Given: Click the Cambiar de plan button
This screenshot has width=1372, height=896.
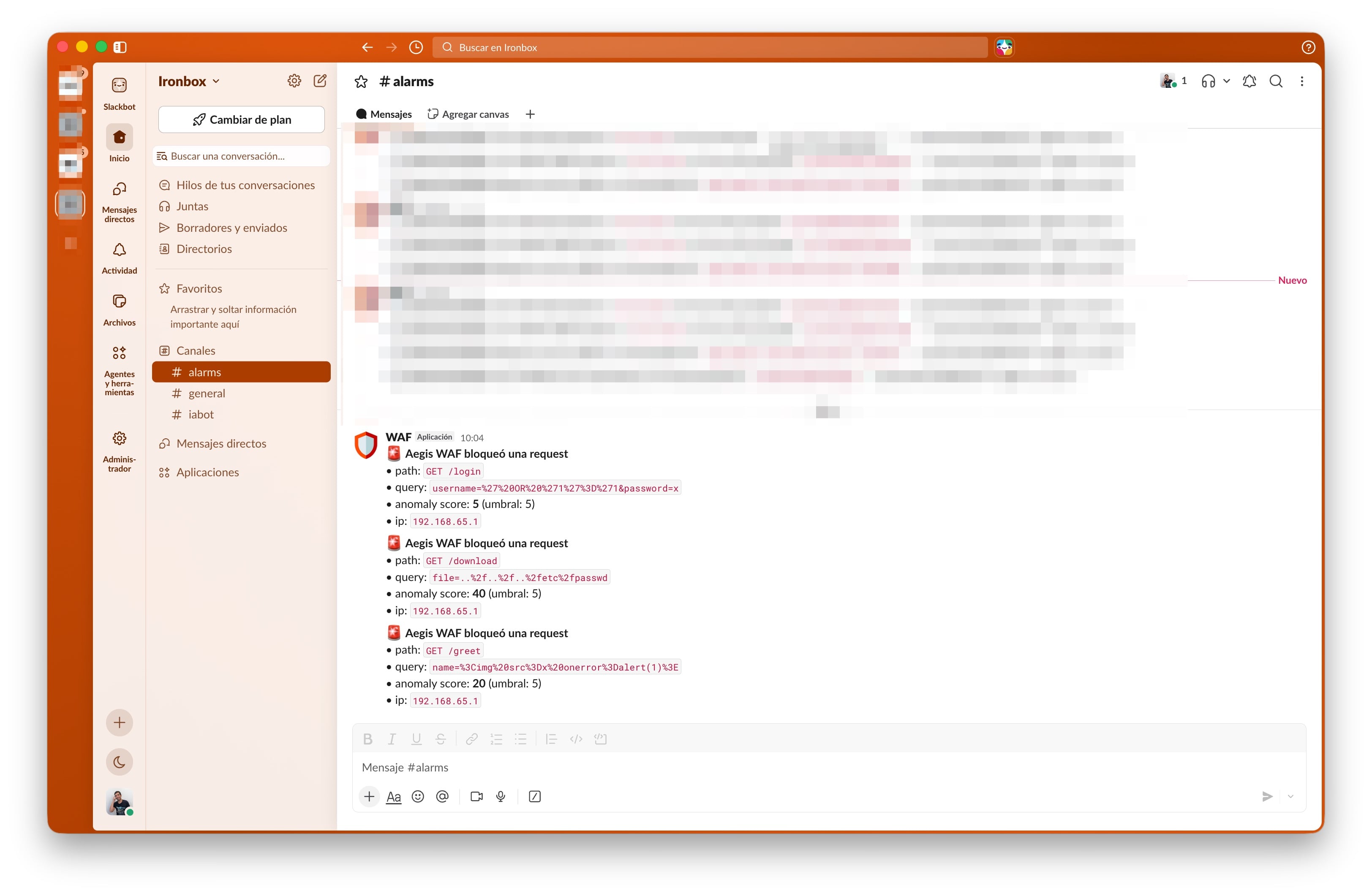Looking at the screenshot, I should point(241,120).
